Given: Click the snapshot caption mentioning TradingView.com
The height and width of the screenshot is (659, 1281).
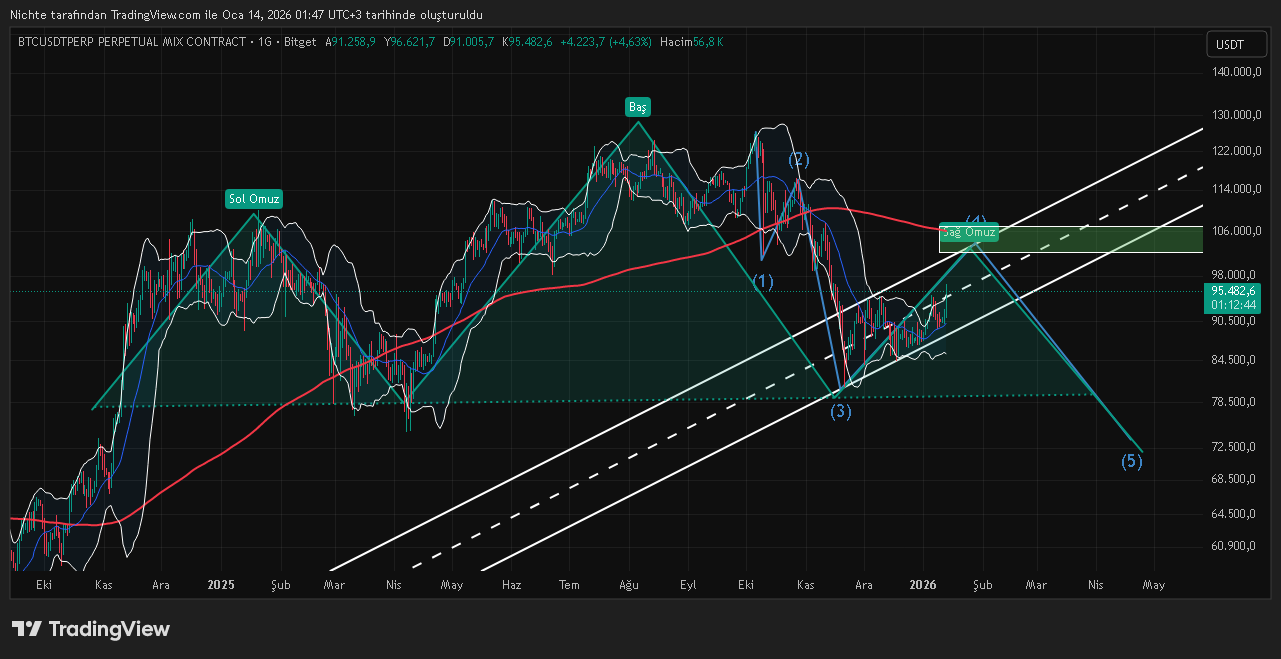Looking at the screenshot, I should [x=246, y=16].
